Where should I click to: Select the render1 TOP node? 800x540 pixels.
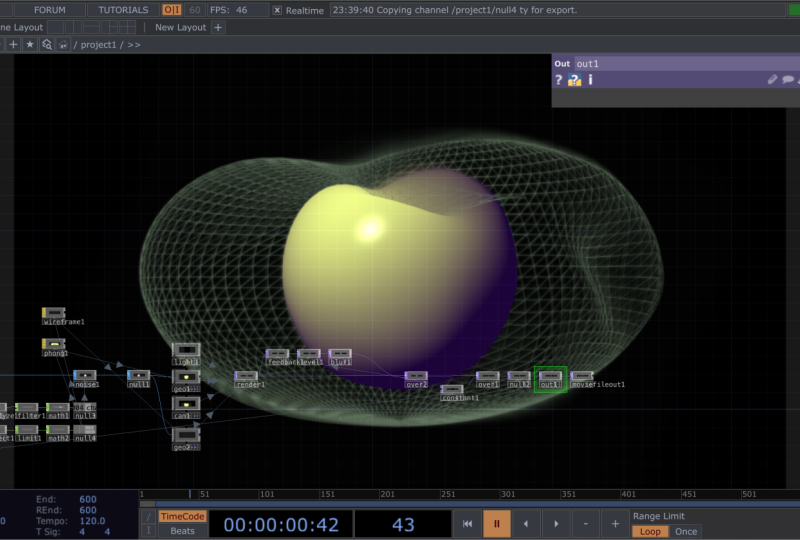tap(246, 376)
